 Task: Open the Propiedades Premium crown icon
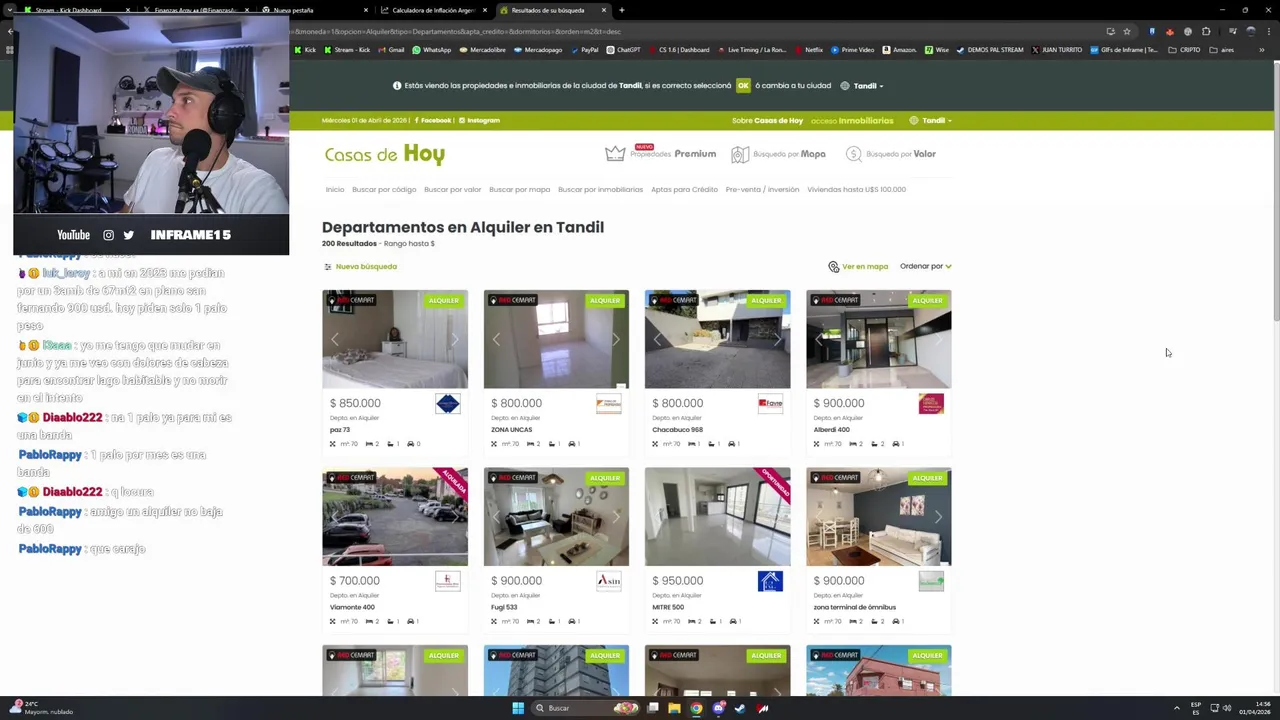(x=615, y=154)
